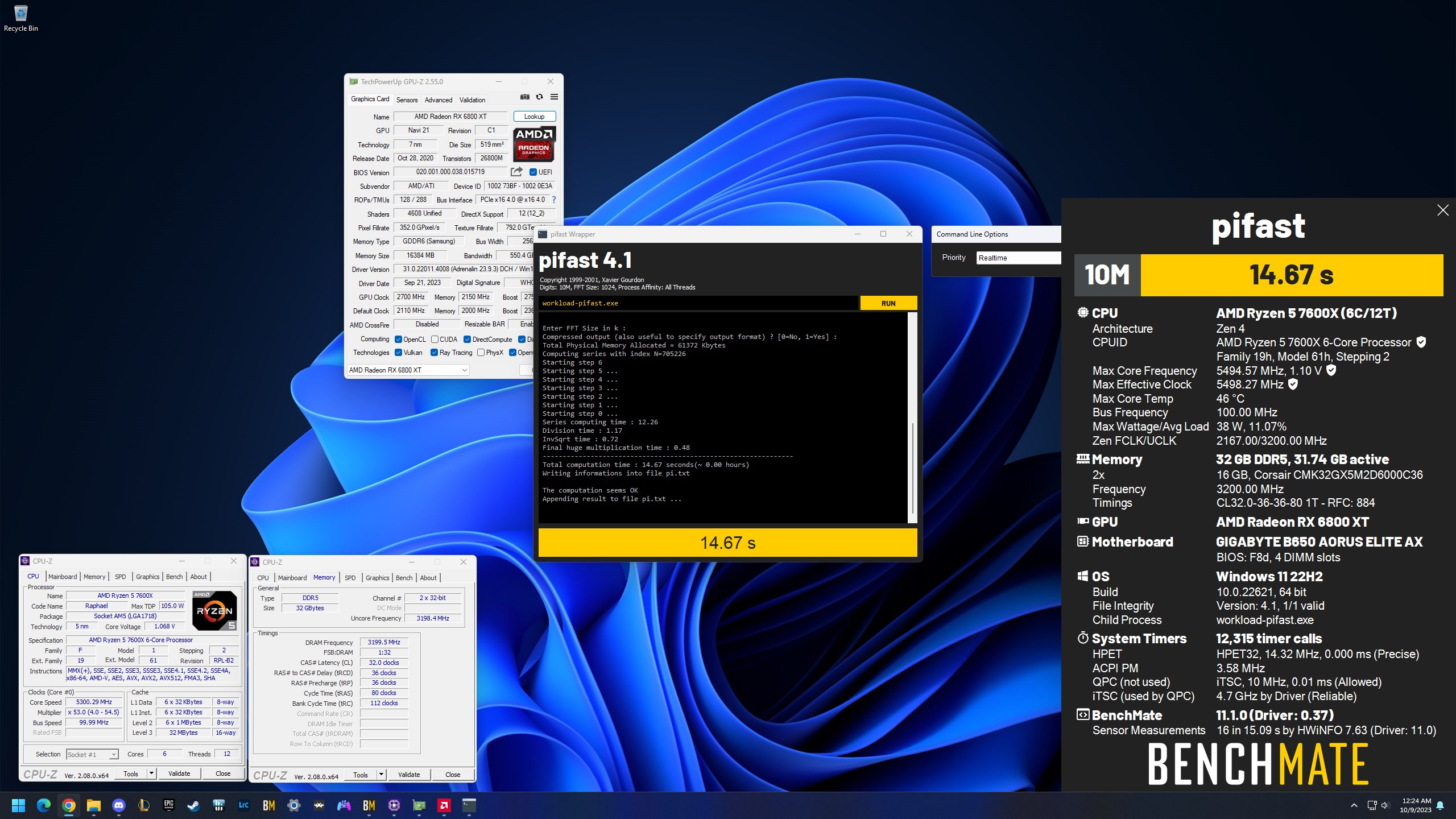Viewport: 1456px width, 819px height.
Task: Open the GPU-Z hamburger menu
Action: click(x=554, y=97)
